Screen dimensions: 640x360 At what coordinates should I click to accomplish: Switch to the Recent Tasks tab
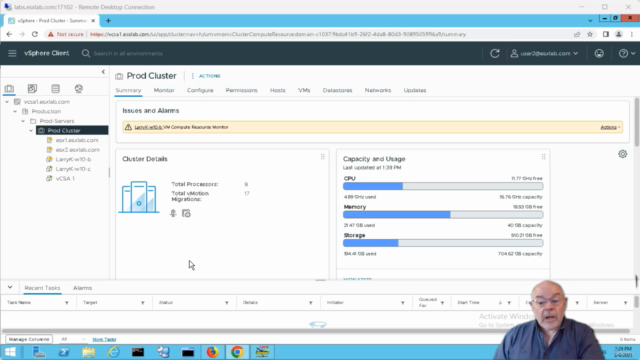click(x=42, y=288)
